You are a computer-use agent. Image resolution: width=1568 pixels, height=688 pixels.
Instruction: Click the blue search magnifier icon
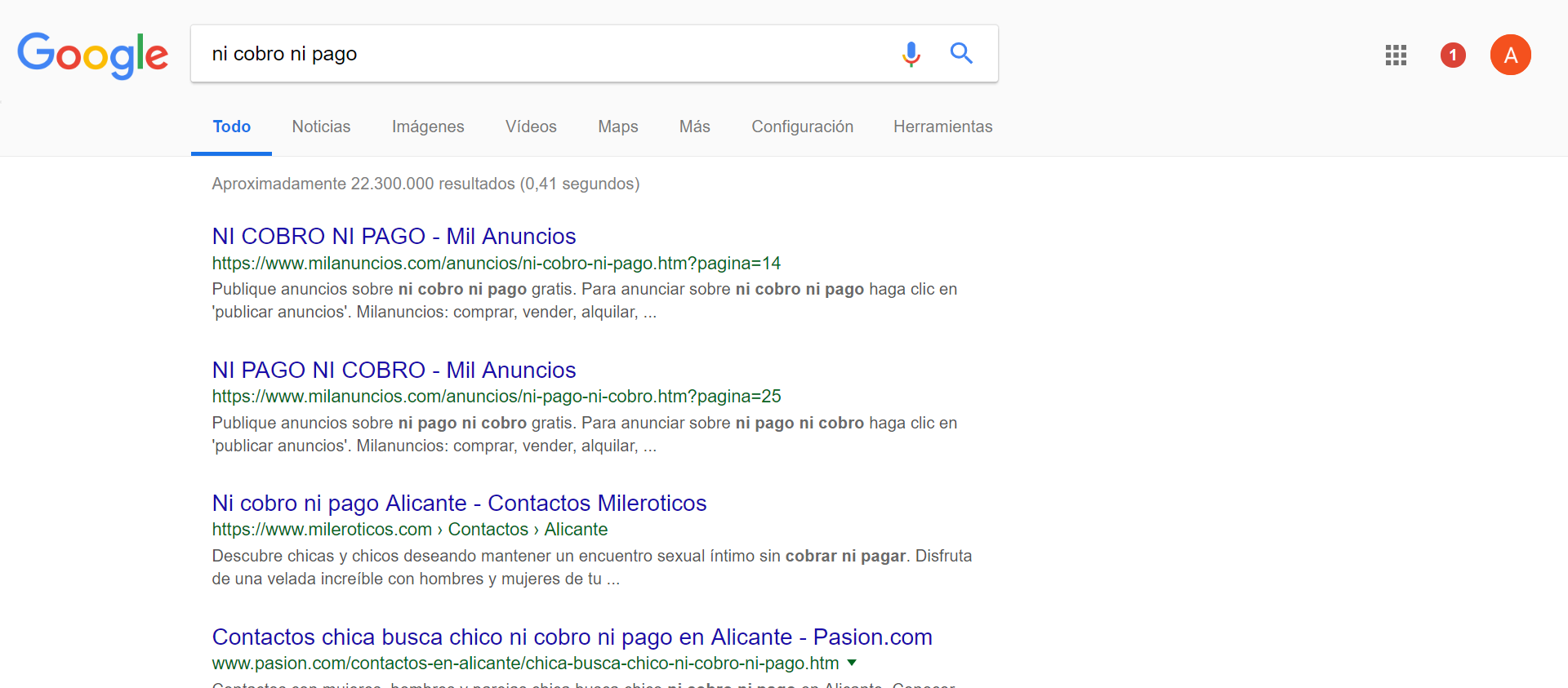tap(961, 53)
